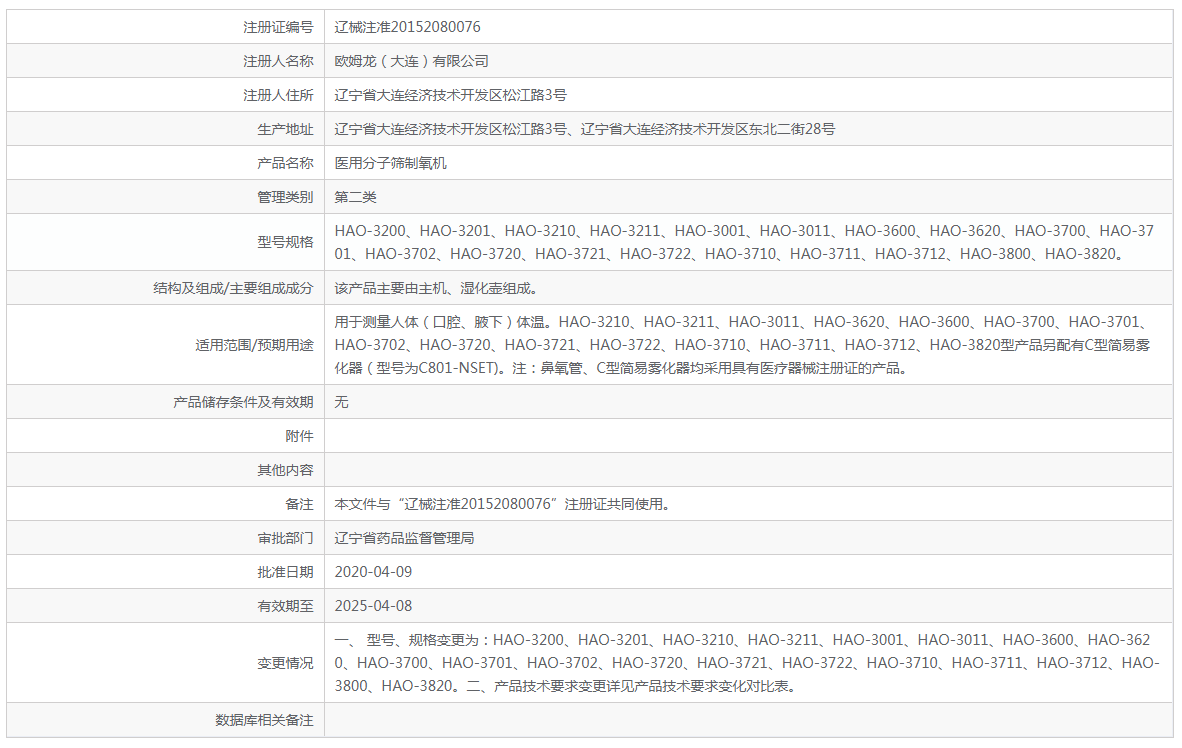Select the 注册人名称 label
Viewport: 1182px width, 748px height.
277,61
